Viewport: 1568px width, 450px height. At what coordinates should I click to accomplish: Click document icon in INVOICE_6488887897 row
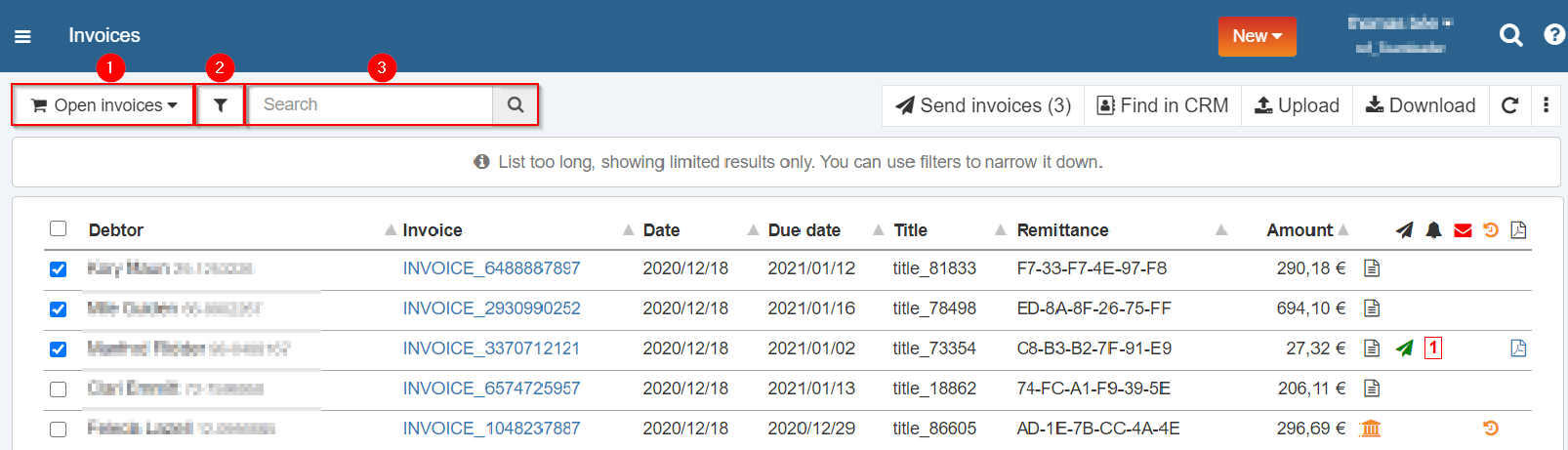[x=1372, y=268]
